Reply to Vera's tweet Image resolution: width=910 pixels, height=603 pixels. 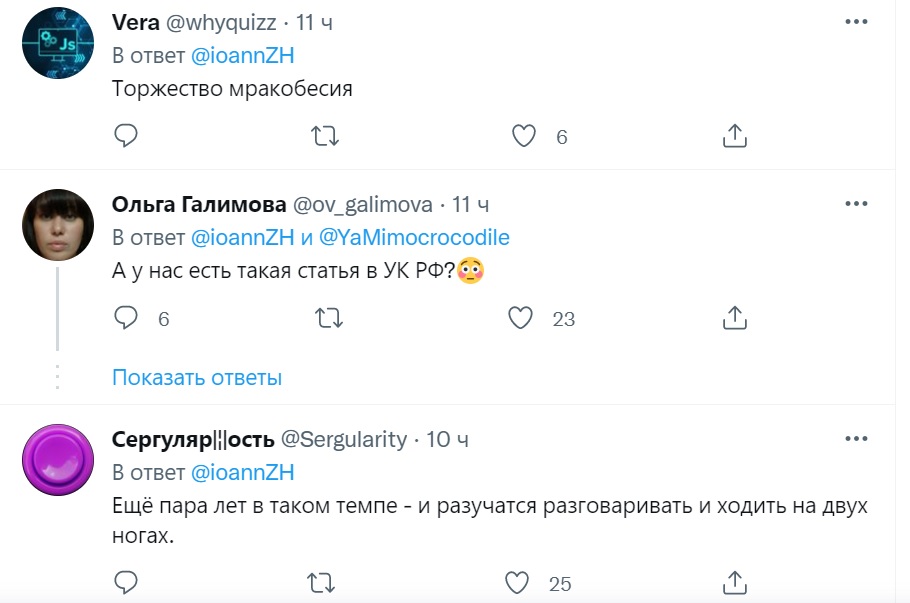click(x=125, y=136)
